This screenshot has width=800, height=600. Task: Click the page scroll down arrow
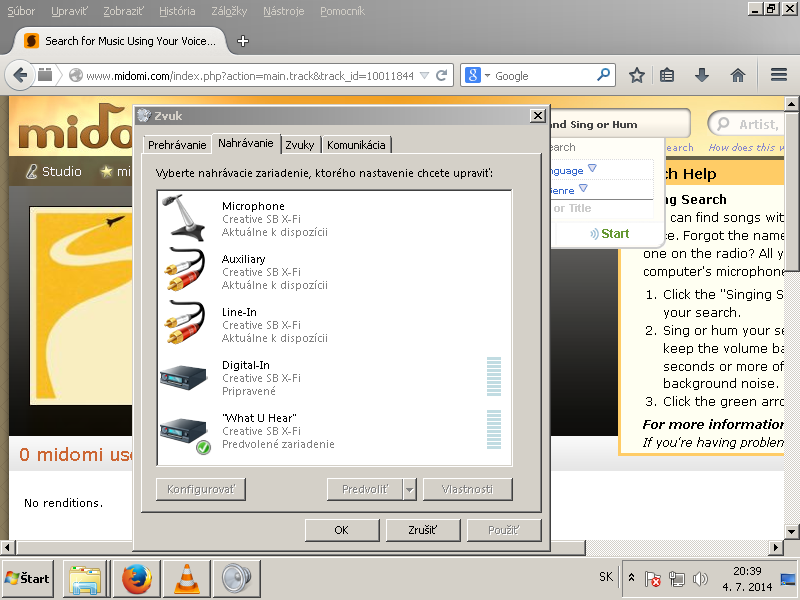791,531
